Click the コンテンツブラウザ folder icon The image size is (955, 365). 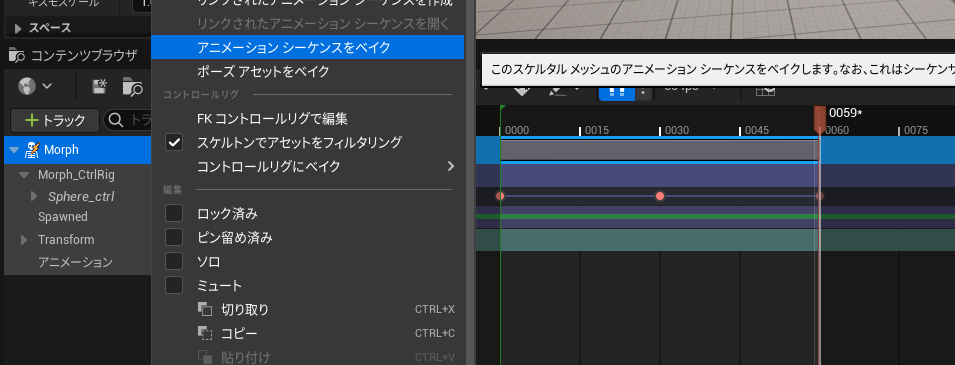(x=17, y=55)
